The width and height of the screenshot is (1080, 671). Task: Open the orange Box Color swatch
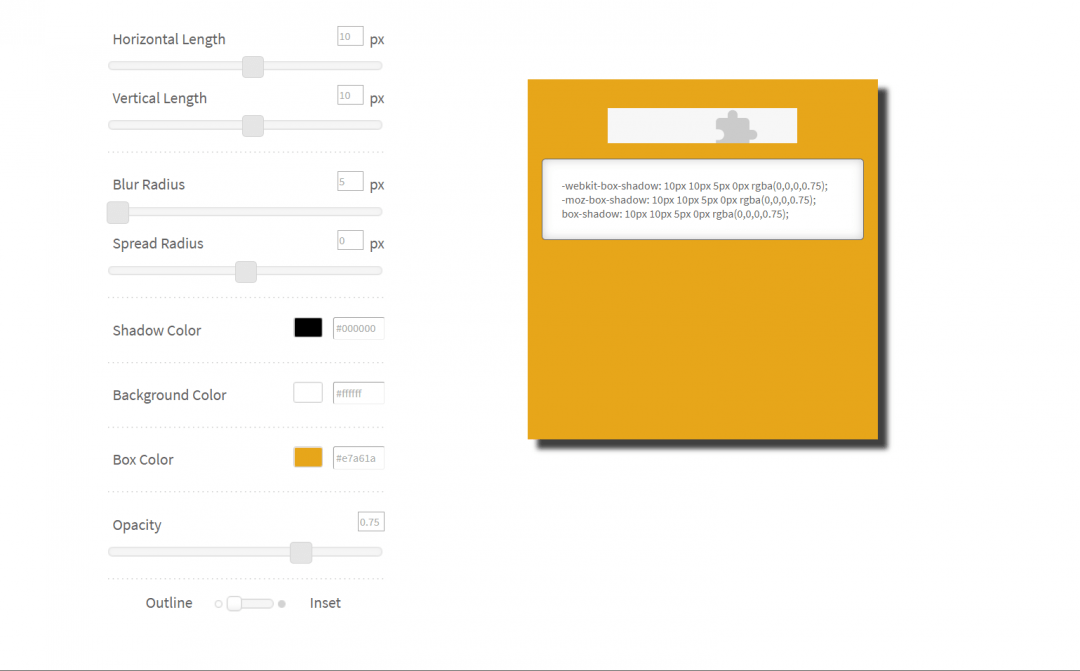coord(308,458)
